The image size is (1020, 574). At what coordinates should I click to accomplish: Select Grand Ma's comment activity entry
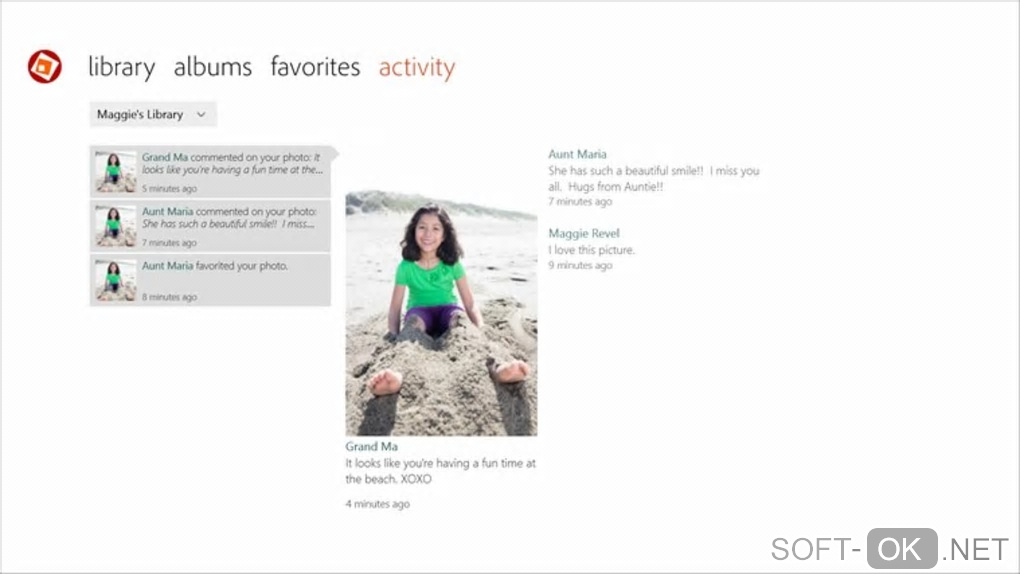210,172
